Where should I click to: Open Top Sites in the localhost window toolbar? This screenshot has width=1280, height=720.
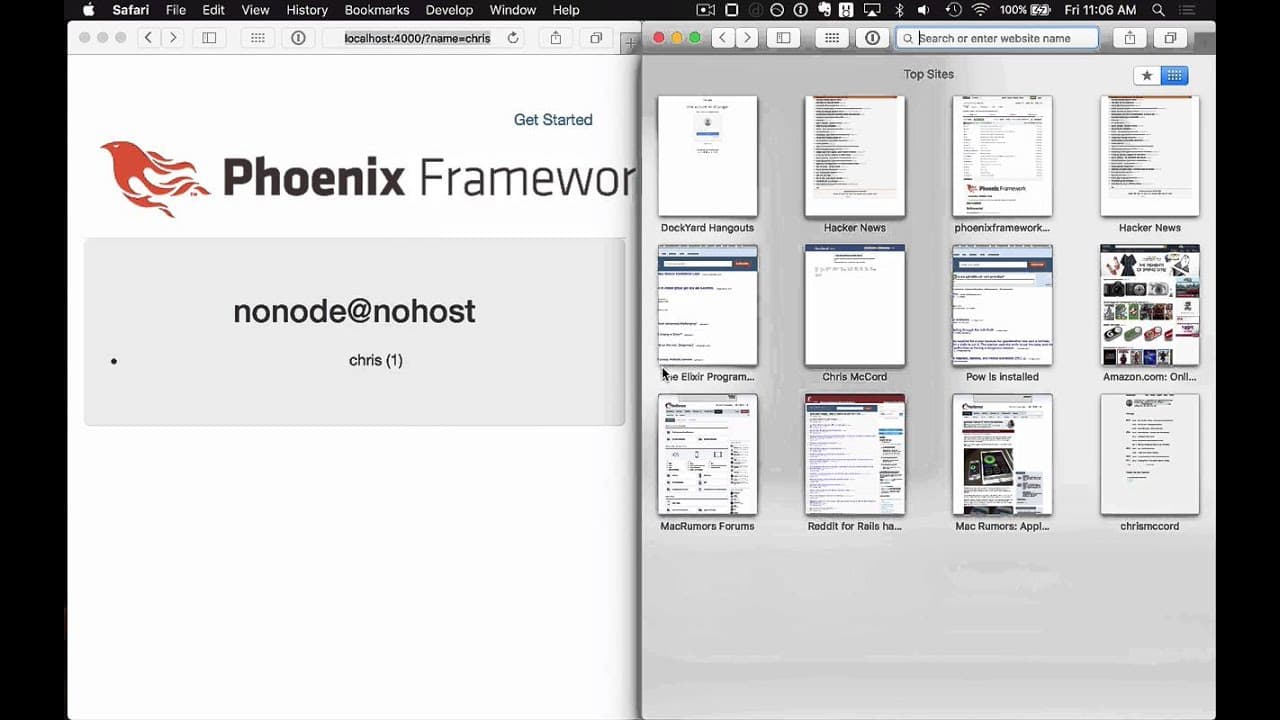tap(258, 38)
